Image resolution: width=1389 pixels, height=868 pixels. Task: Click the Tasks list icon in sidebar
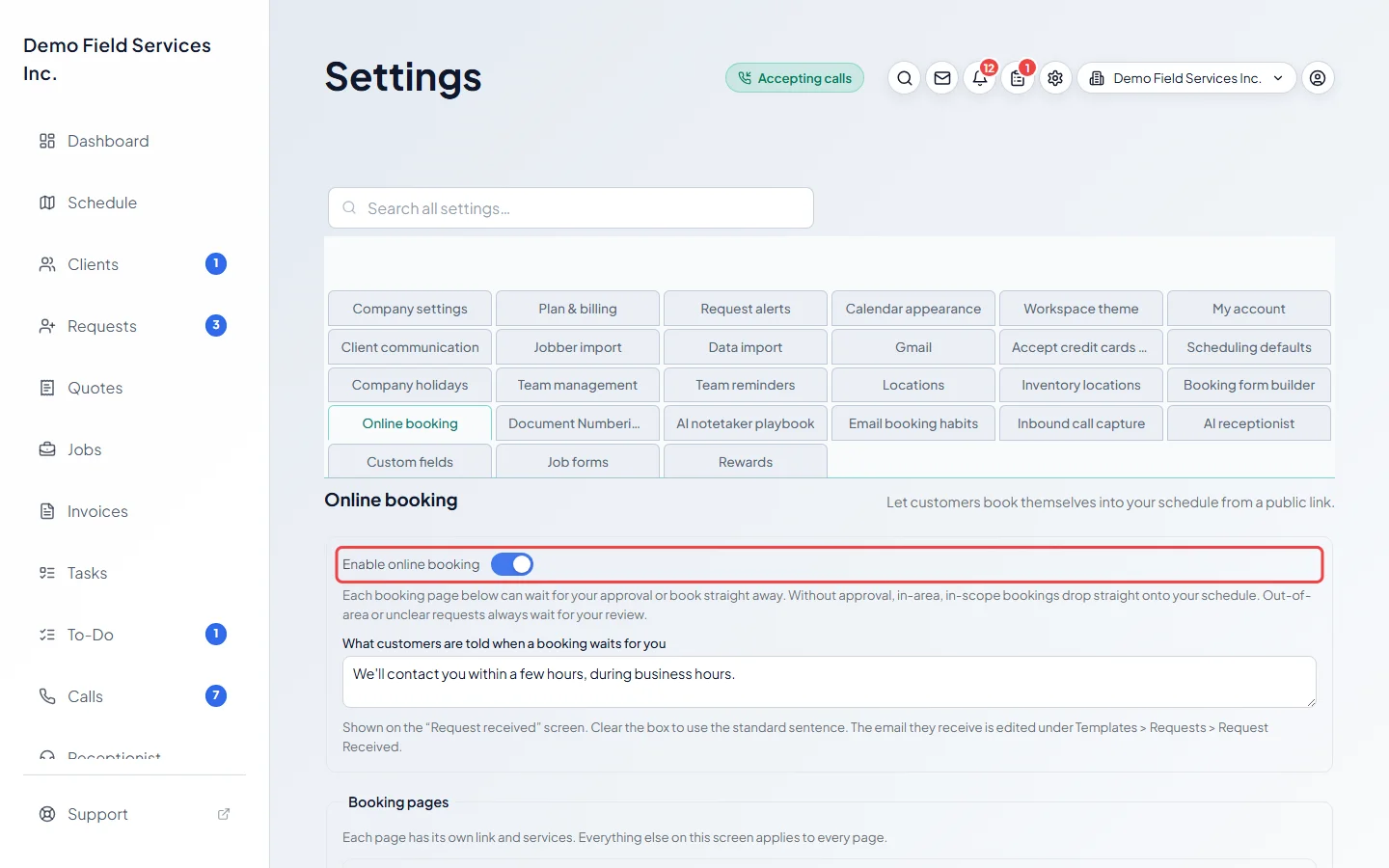tap(47, 573)
